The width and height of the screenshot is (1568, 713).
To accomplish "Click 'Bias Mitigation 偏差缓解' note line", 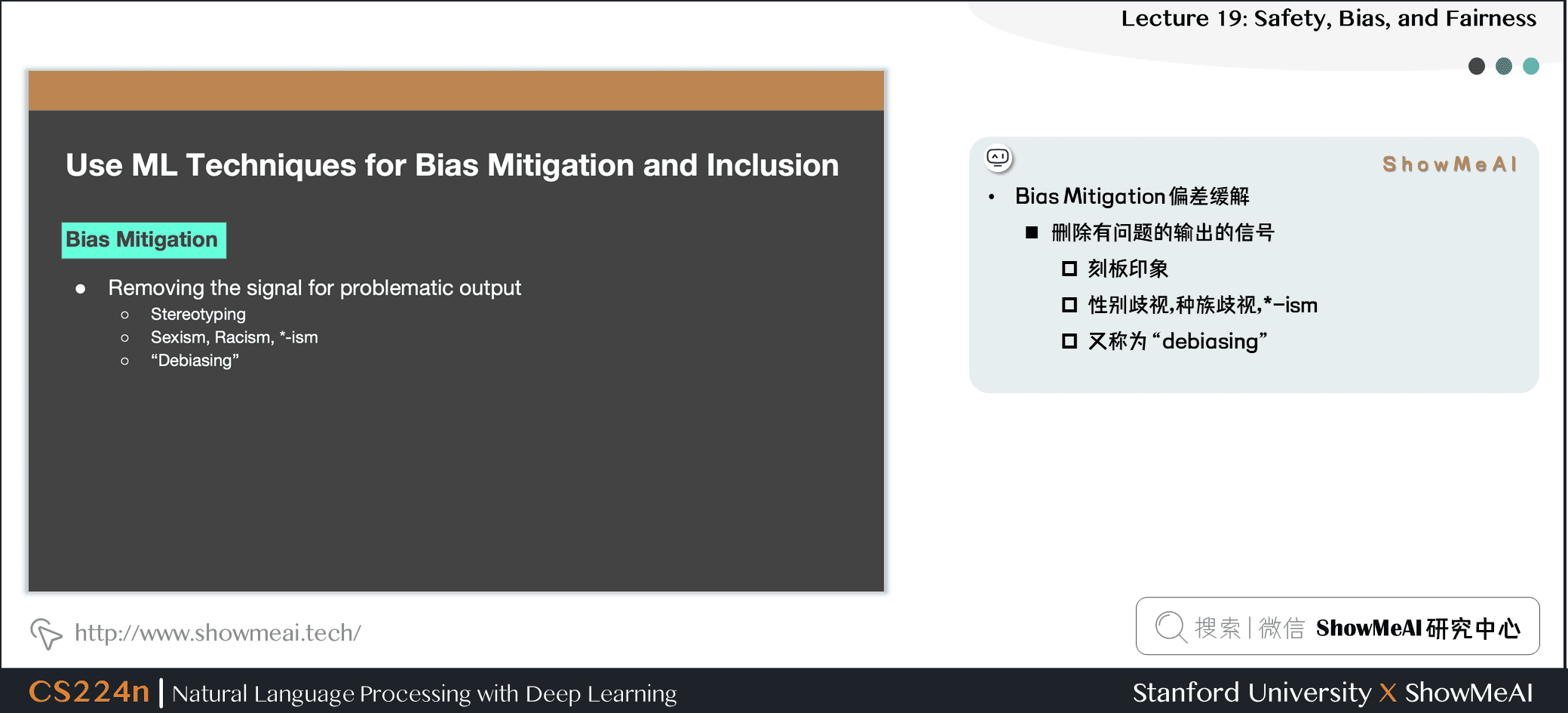I will tap(1131, 196).
